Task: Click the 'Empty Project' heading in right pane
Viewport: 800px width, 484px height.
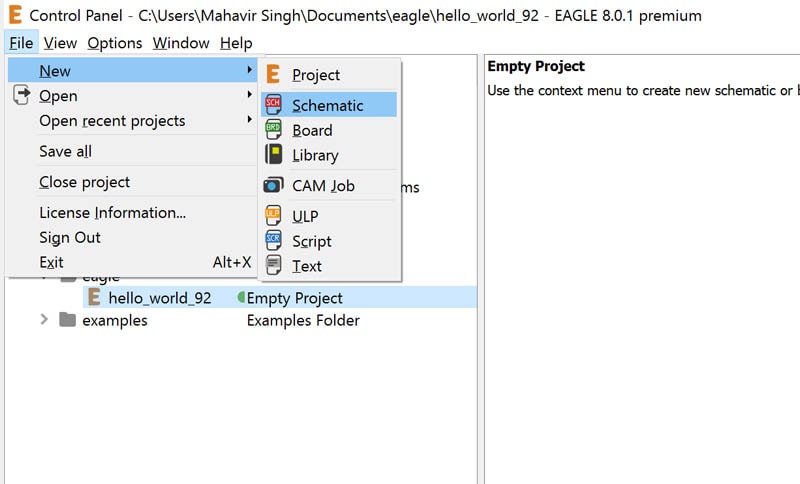Action: click(536, 66)
